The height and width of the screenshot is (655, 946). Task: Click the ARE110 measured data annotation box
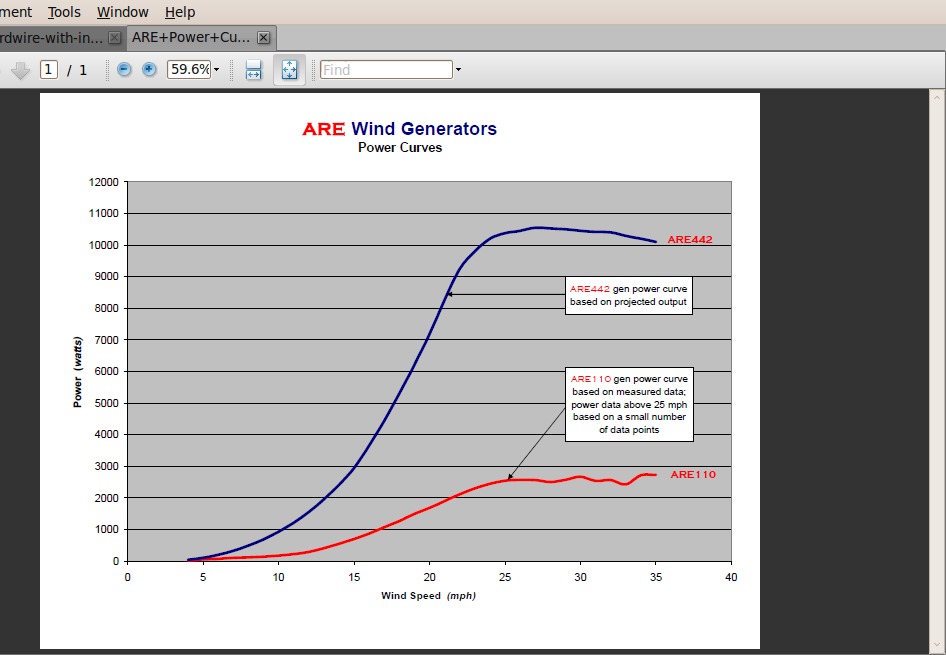pos(629,404)
